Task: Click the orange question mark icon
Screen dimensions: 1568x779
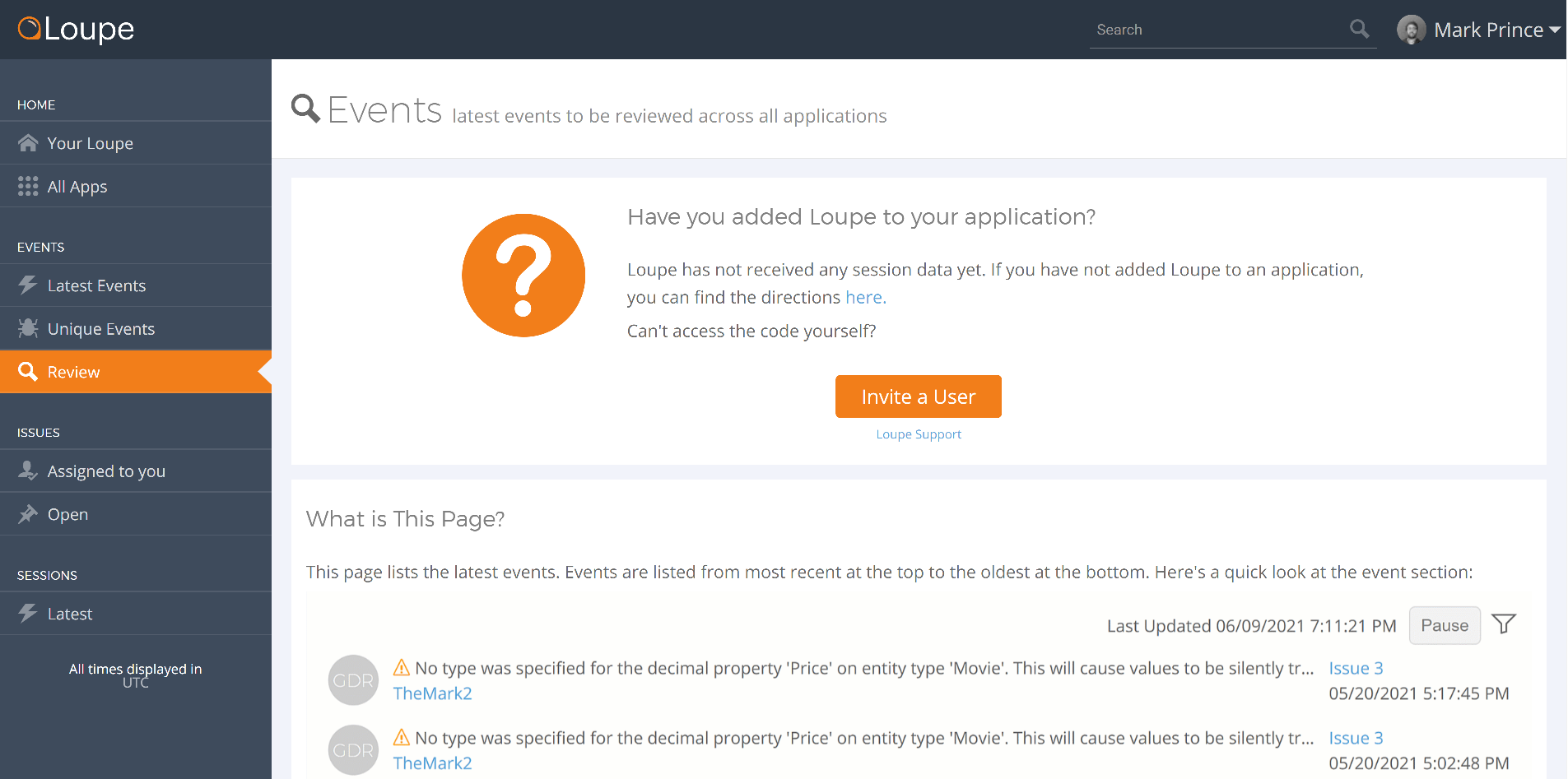Action: click(x=523, y=276)
